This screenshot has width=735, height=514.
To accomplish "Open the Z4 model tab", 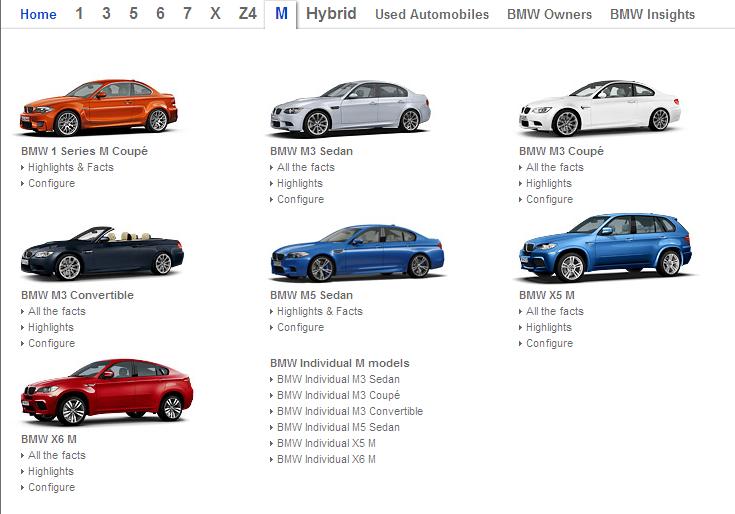I will coord(247,15).
